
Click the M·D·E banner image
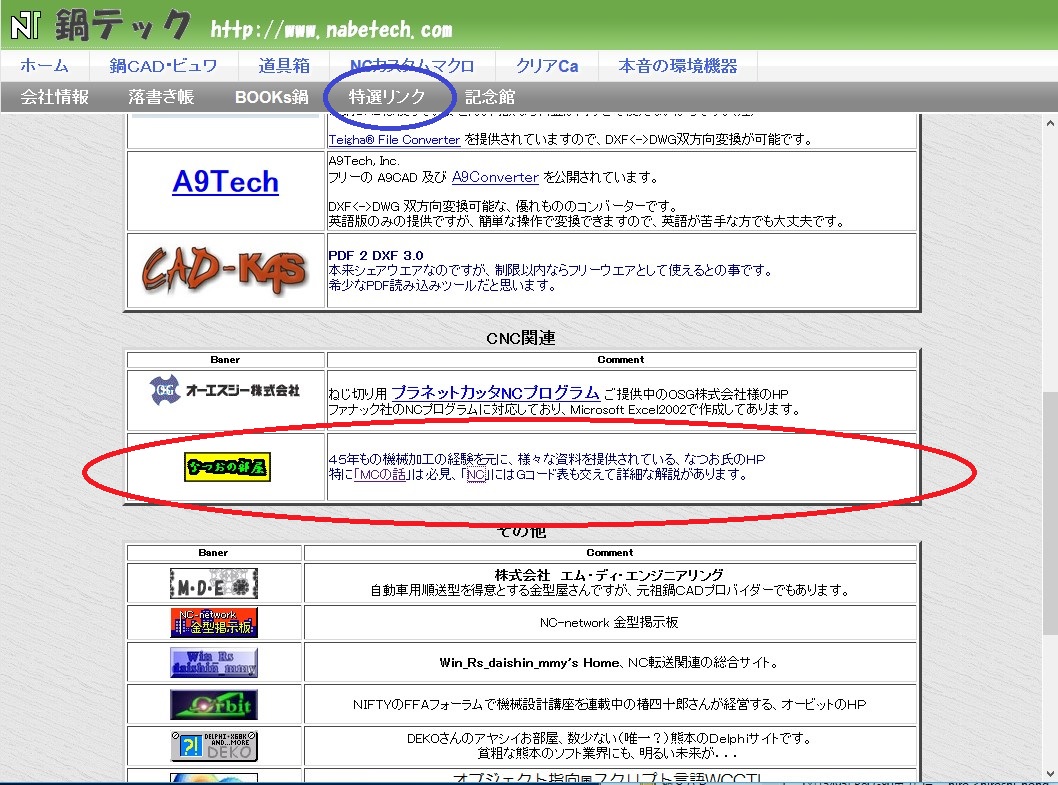click(x=214, y=584)
